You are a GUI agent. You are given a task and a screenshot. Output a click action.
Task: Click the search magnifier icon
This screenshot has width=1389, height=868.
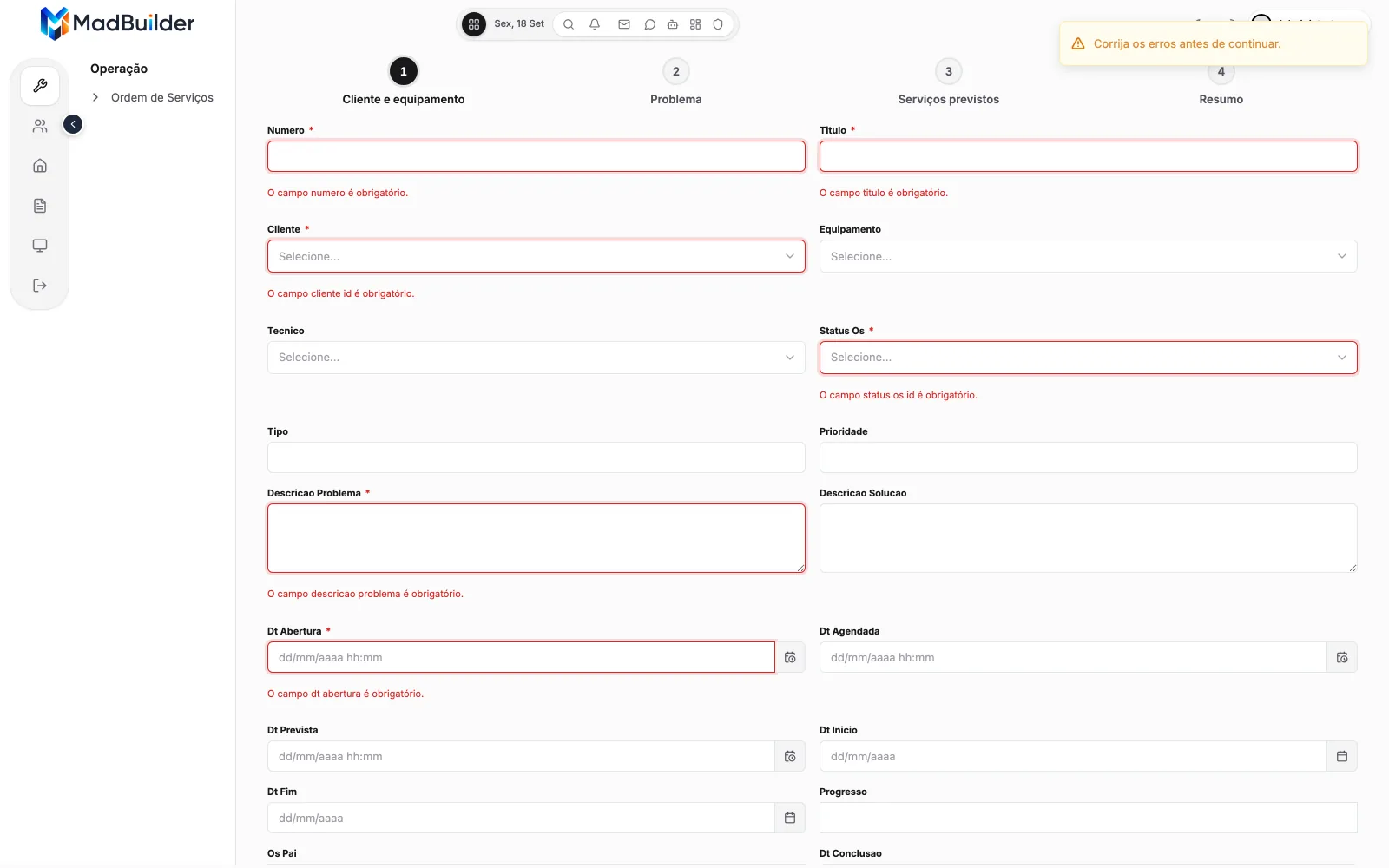point(569,24)
